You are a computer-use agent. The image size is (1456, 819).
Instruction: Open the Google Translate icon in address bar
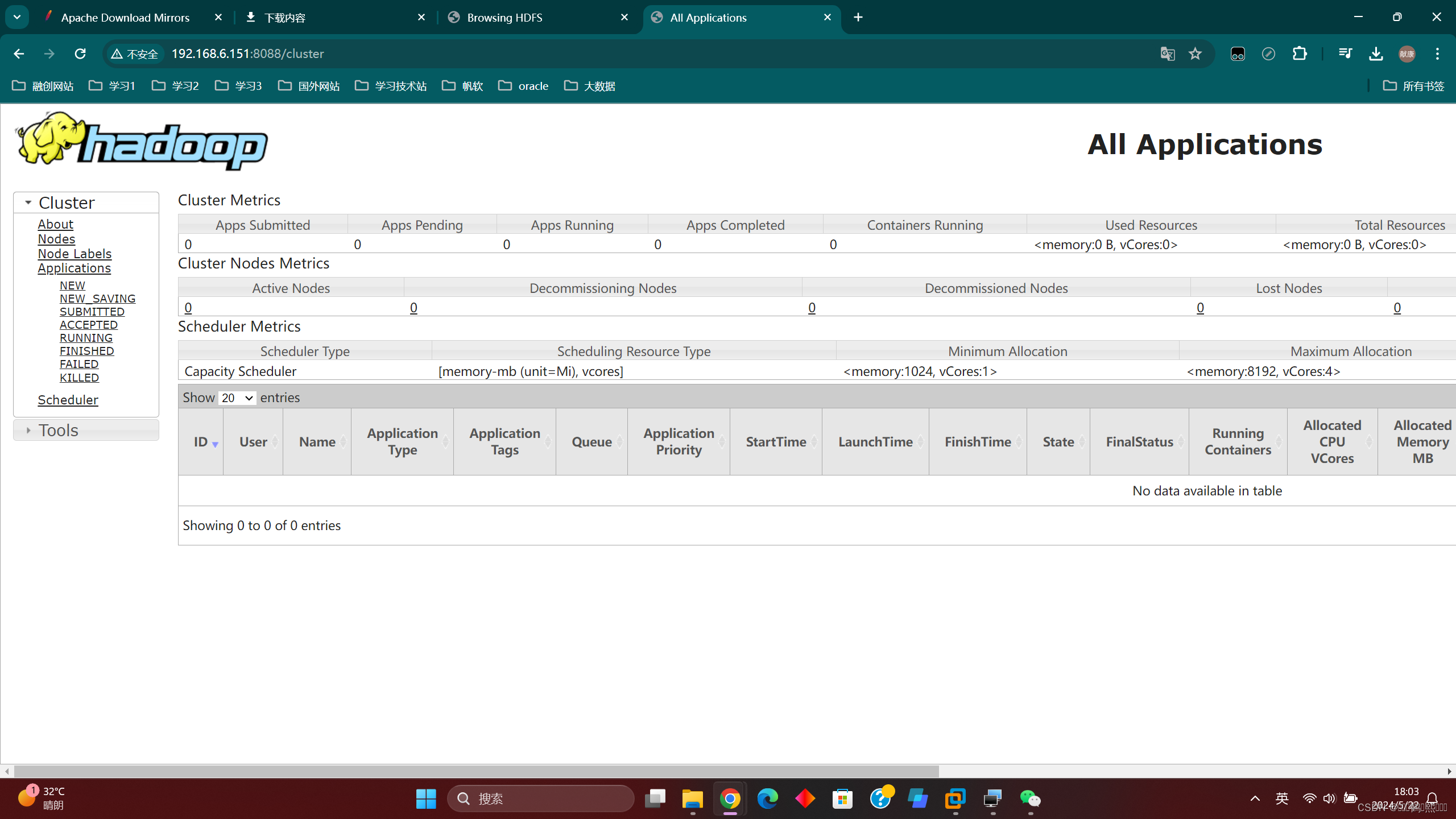coord(1167,53)
